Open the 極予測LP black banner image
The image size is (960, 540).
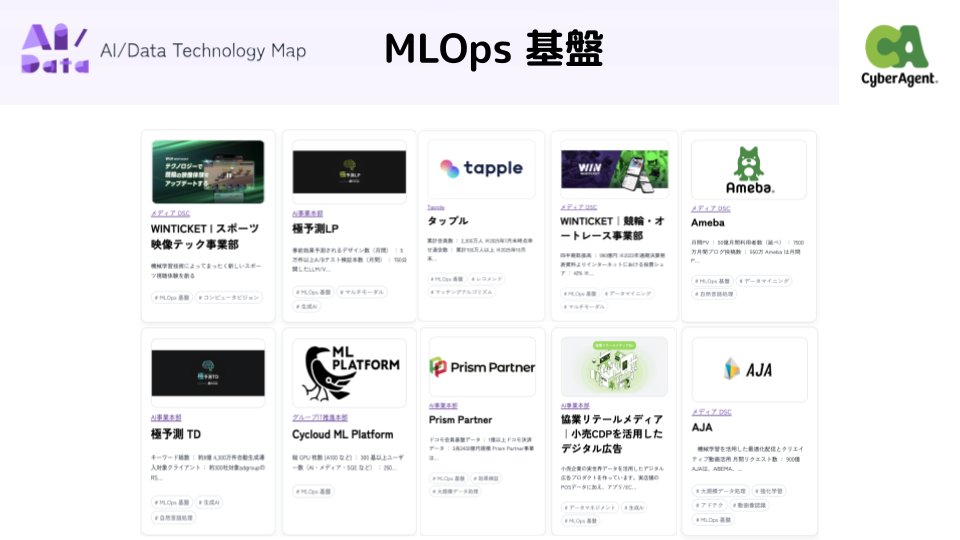coord(349,172)
